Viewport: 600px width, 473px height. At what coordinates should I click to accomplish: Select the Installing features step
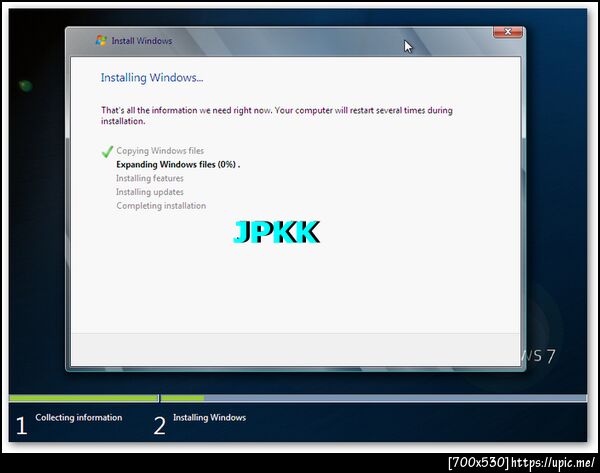(x=150, y=178)
